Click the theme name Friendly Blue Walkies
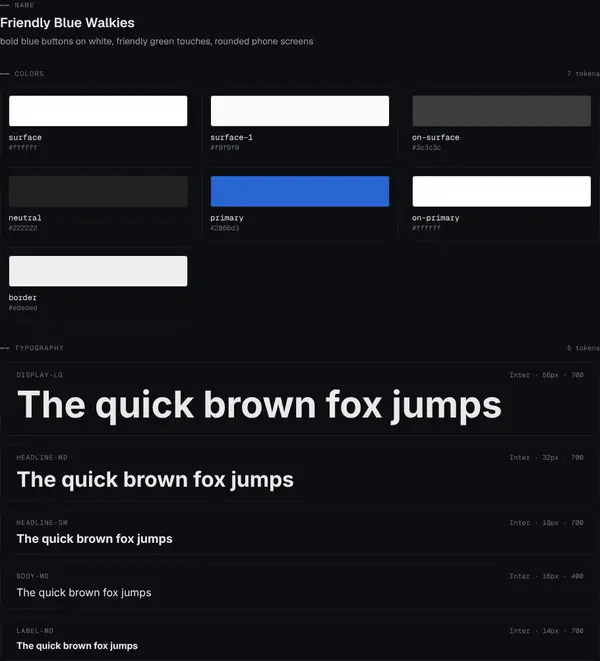 (67, 23)
